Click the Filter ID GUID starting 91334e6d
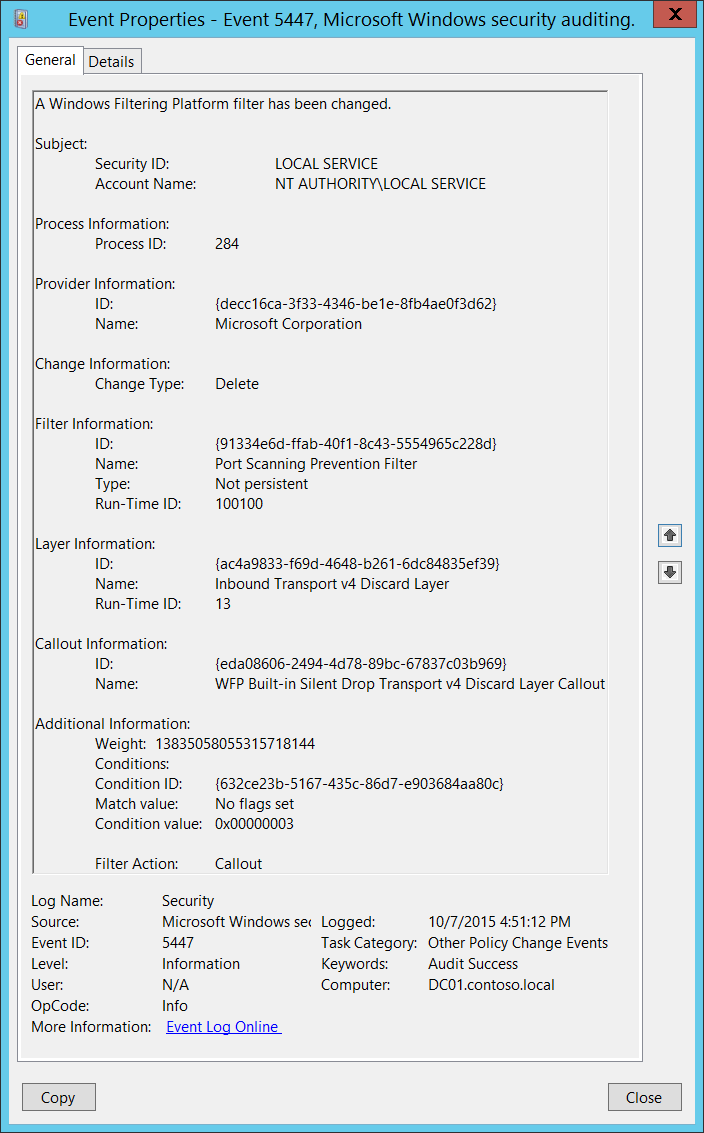Image resolution: width=704 pixels, height=1133 pixels. [x=356, y=444]
